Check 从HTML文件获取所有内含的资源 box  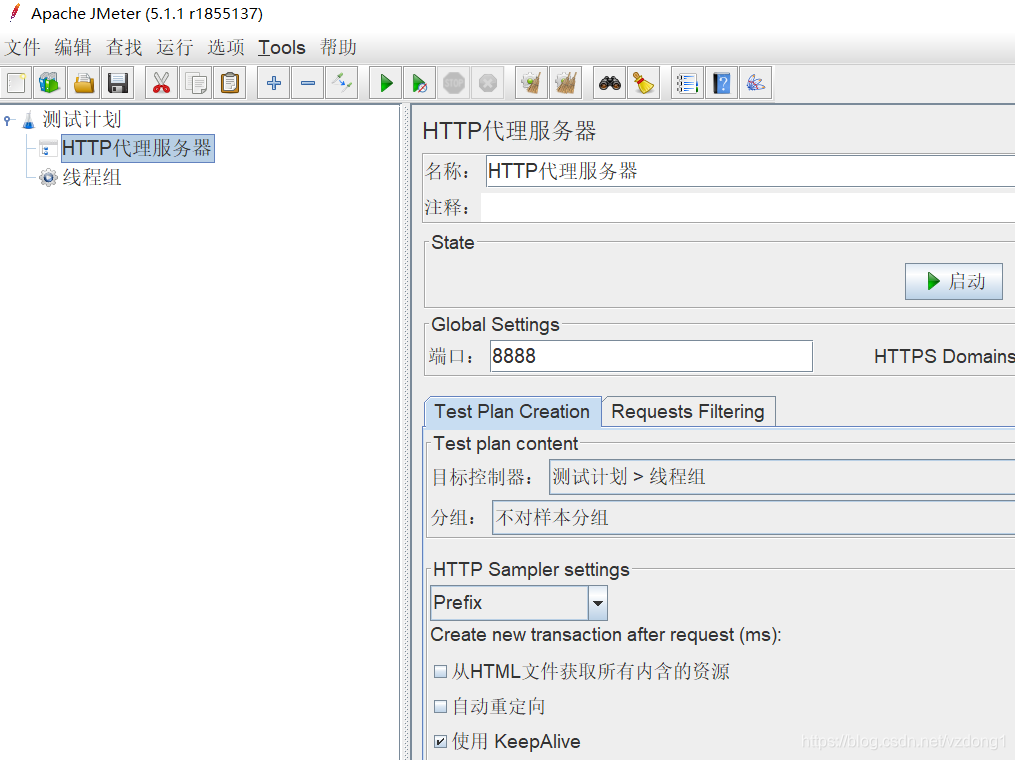[440, 671]
